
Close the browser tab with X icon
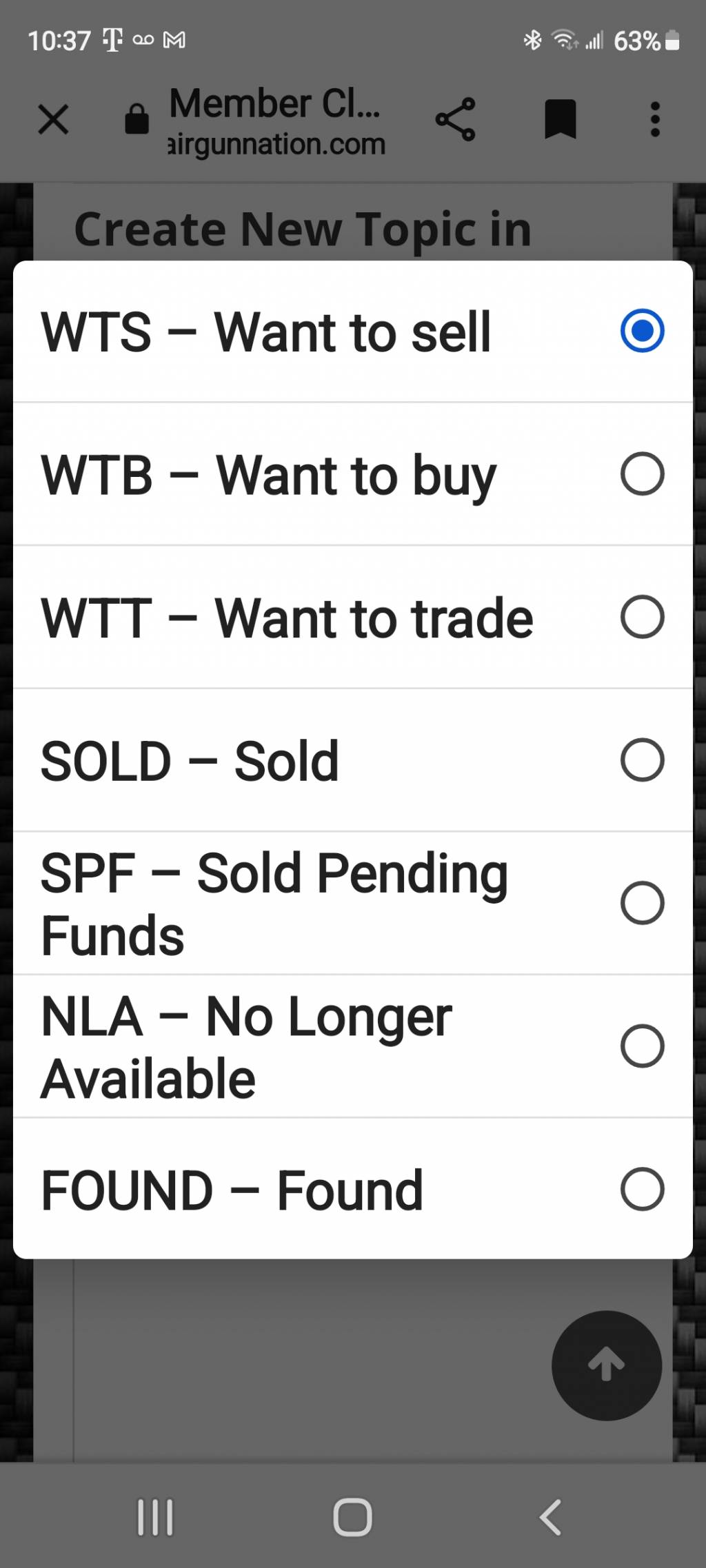tap(53, 119)
